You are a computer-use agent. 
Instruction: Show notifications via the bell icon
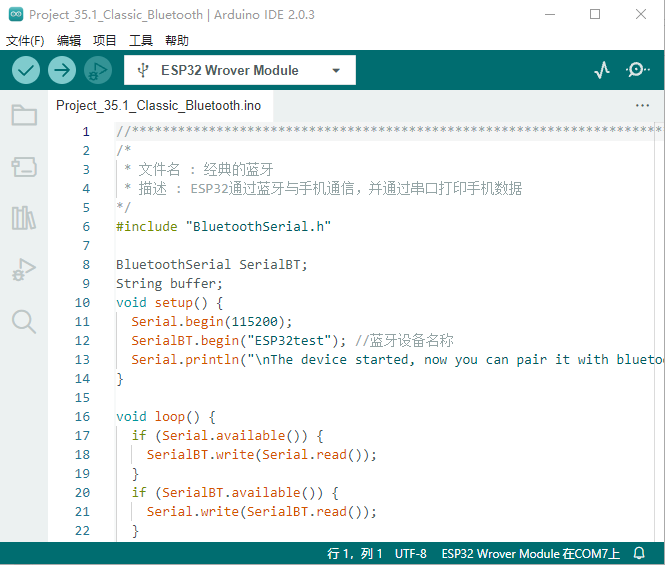[639, 554]
